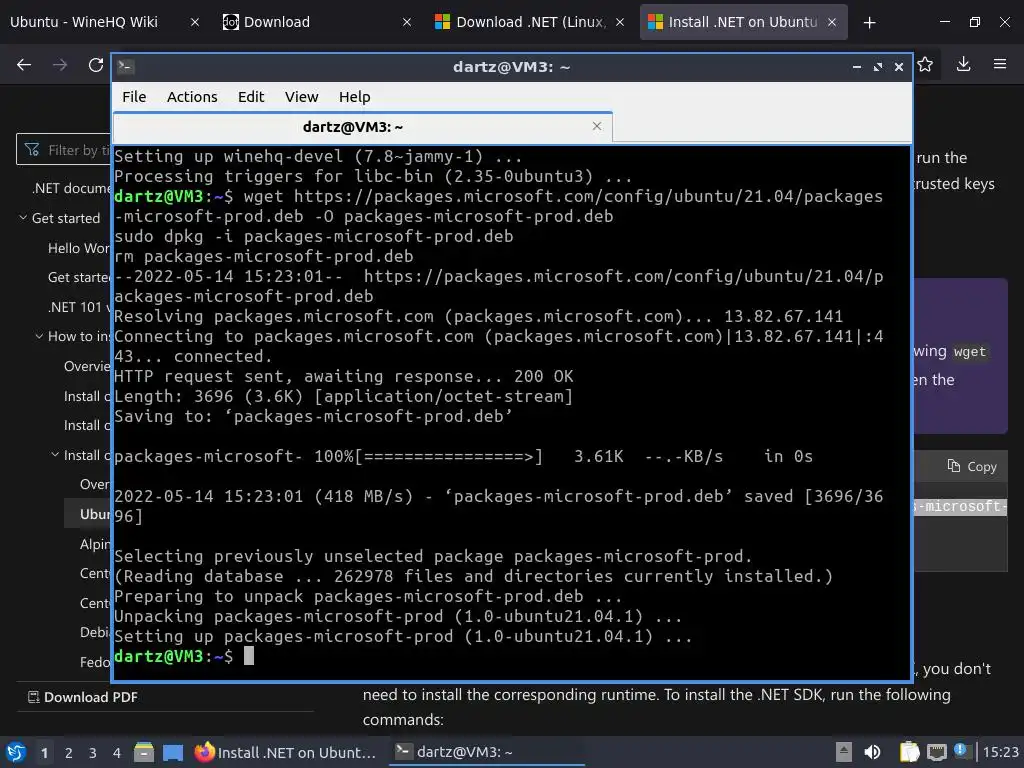This screenshot has width=1024, height=768.
Task: Open the start menu launcher icon
Action: pos(16,752)
